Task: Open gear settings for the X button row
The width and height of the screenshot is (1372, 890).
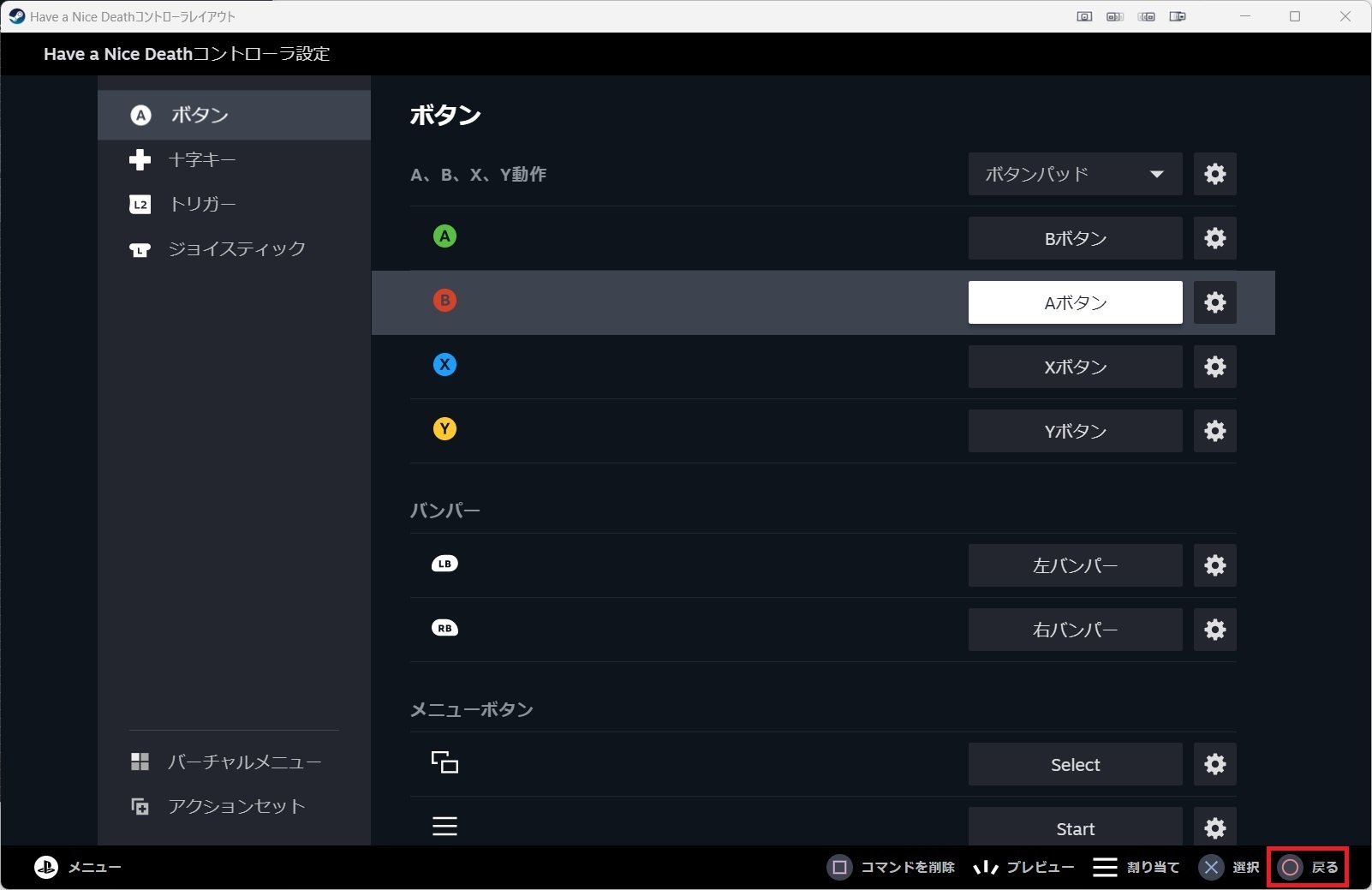Action: 1214,367
